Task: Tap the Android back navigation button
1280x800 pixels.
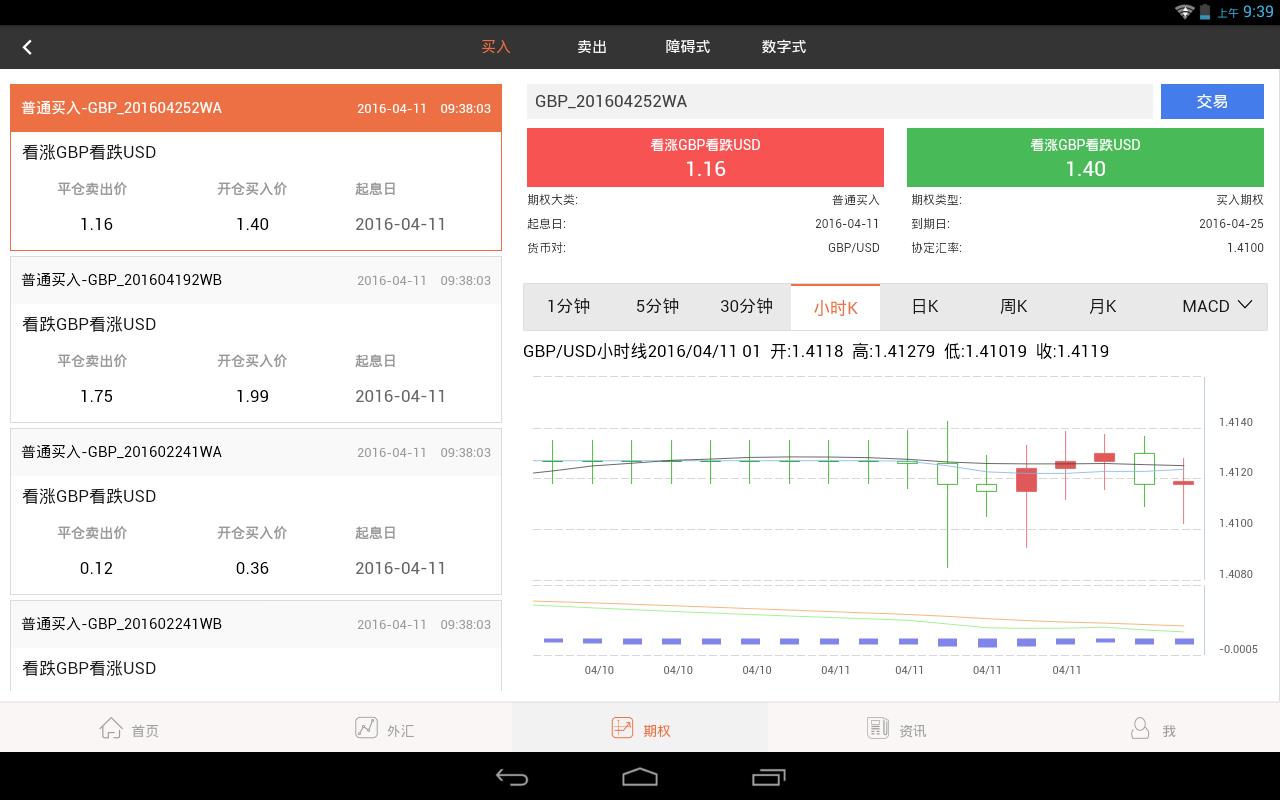Action: [512, 777]
